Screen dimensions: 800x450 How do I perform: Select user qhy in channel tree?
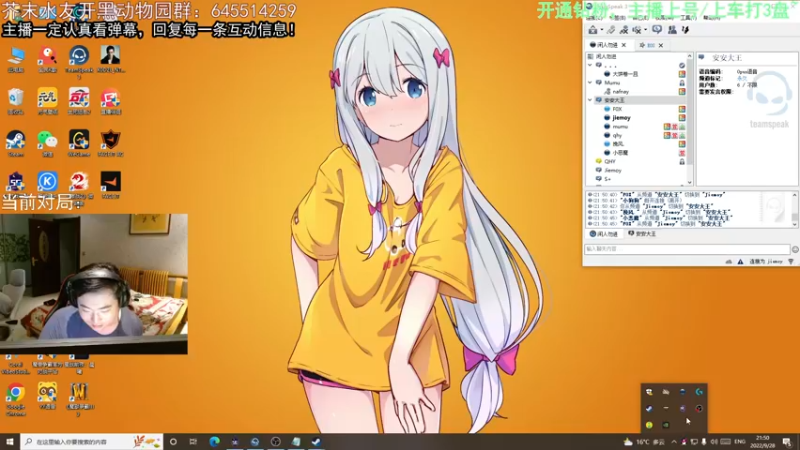(x=617, y=135)
